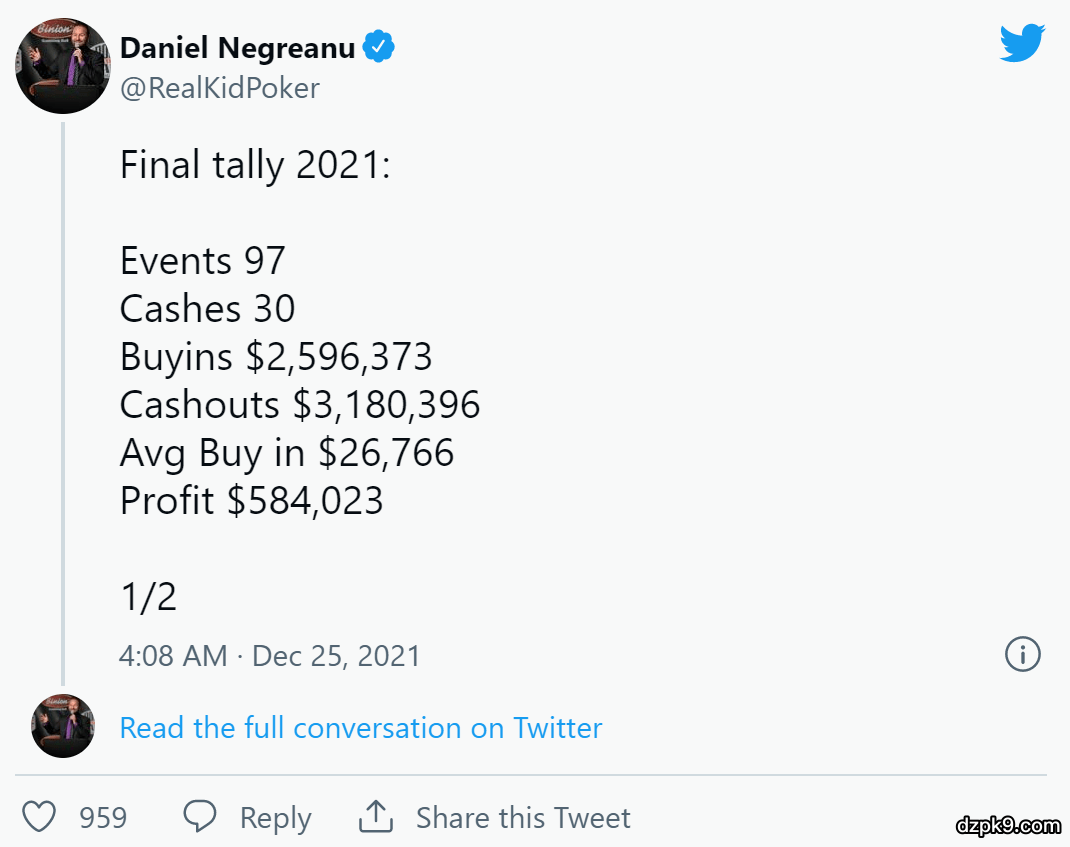Click the "Reply" text label

275,818
